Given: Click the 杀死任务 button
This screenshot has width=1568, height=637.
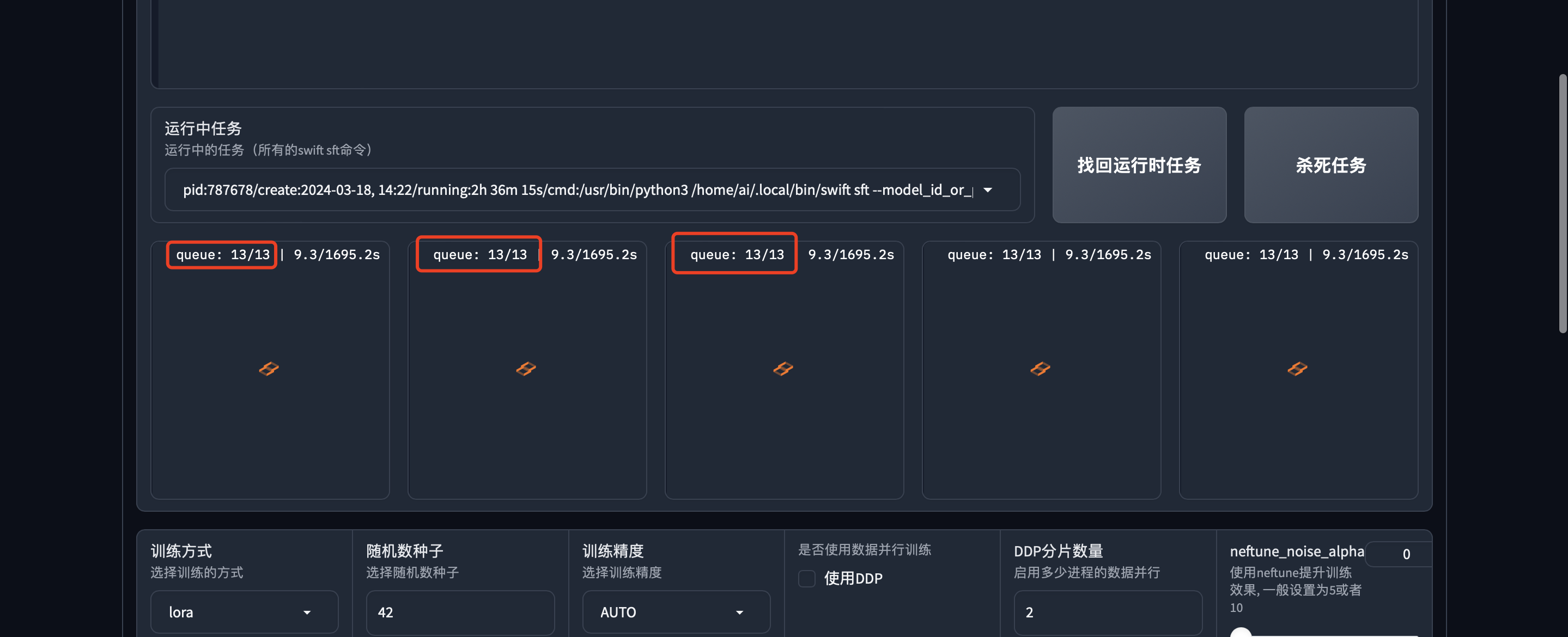Looking at the screenshot, I should [1330, 165].
